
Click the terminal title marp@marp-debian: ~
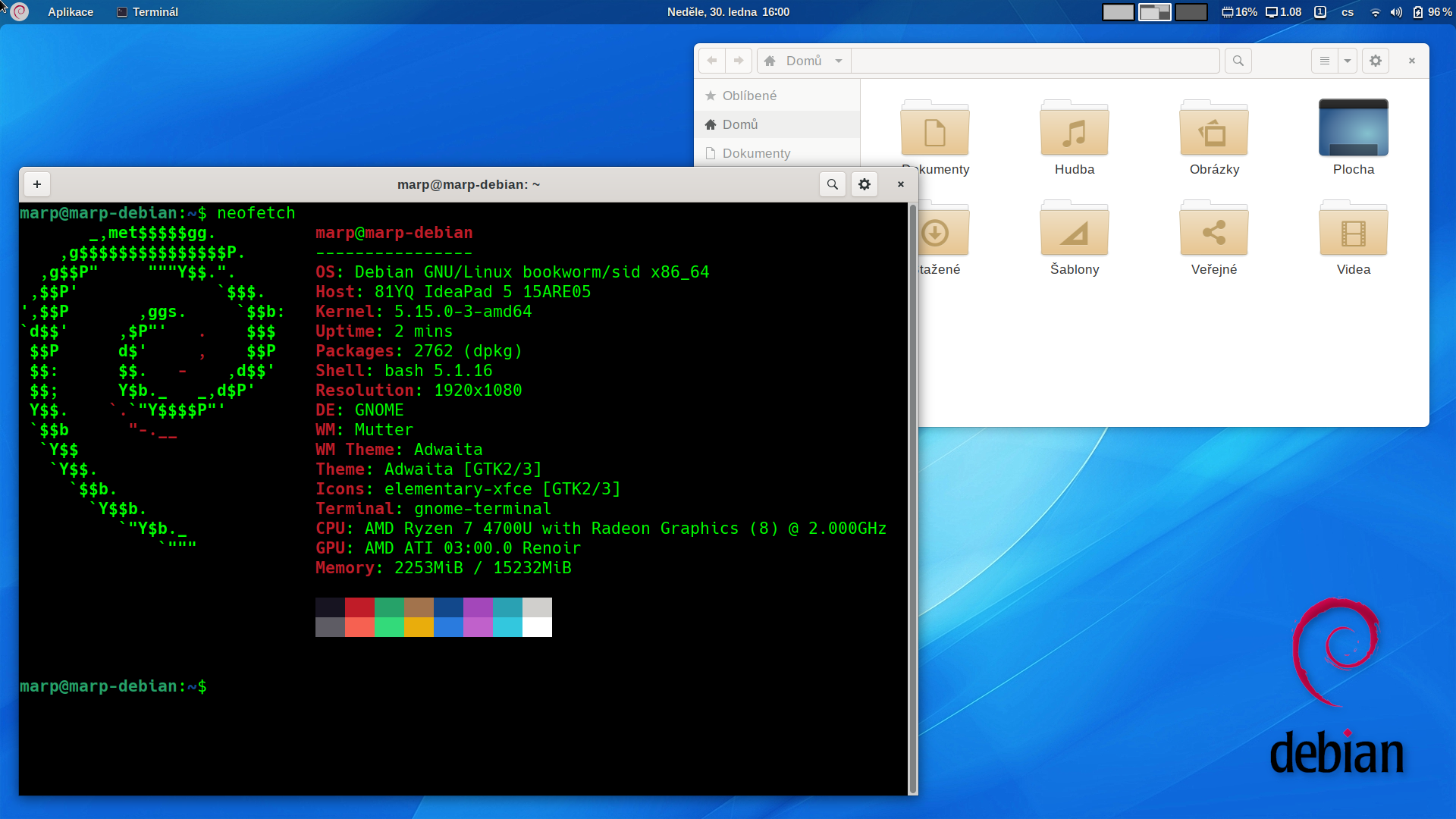click(x=469, y=184)
